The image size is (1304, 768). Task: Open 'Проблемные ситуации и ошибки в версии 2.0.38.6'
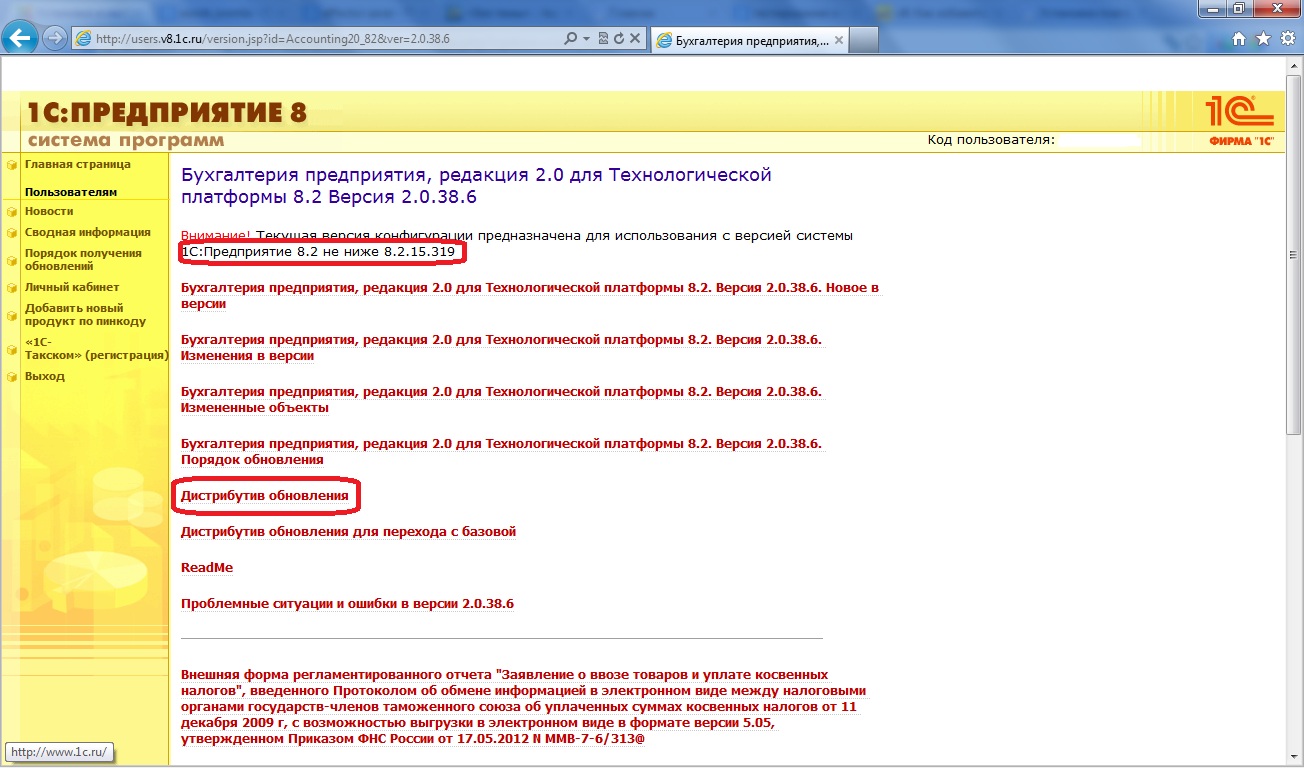point(347,603)
